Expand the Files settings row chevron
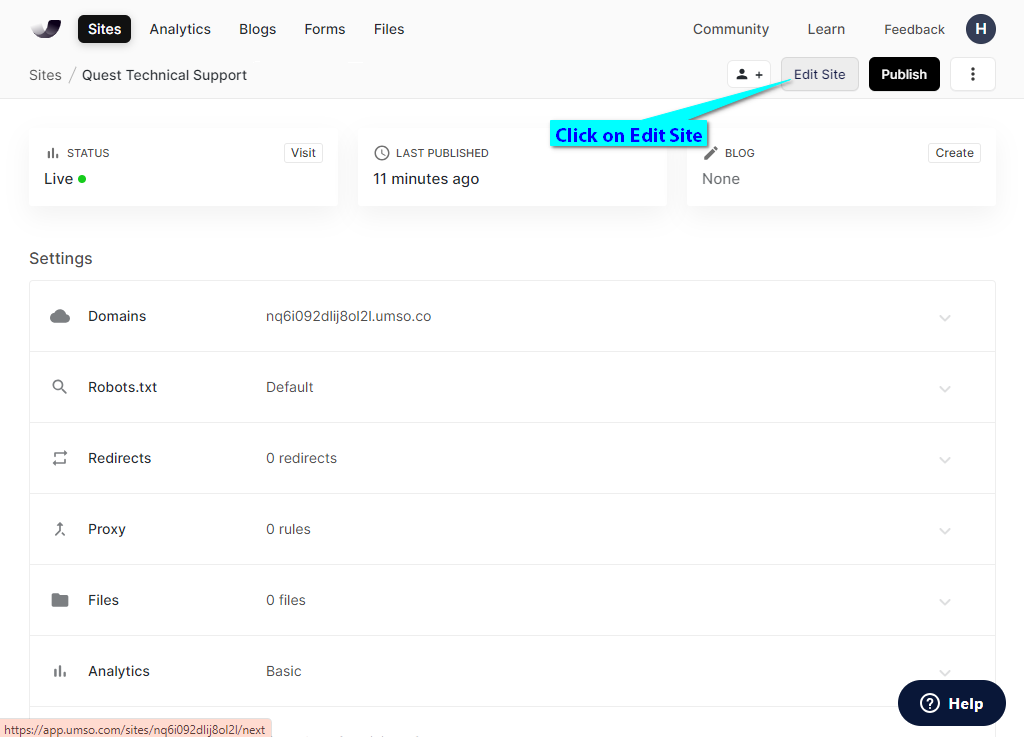 pyautogui.click(x=944, y=602)
